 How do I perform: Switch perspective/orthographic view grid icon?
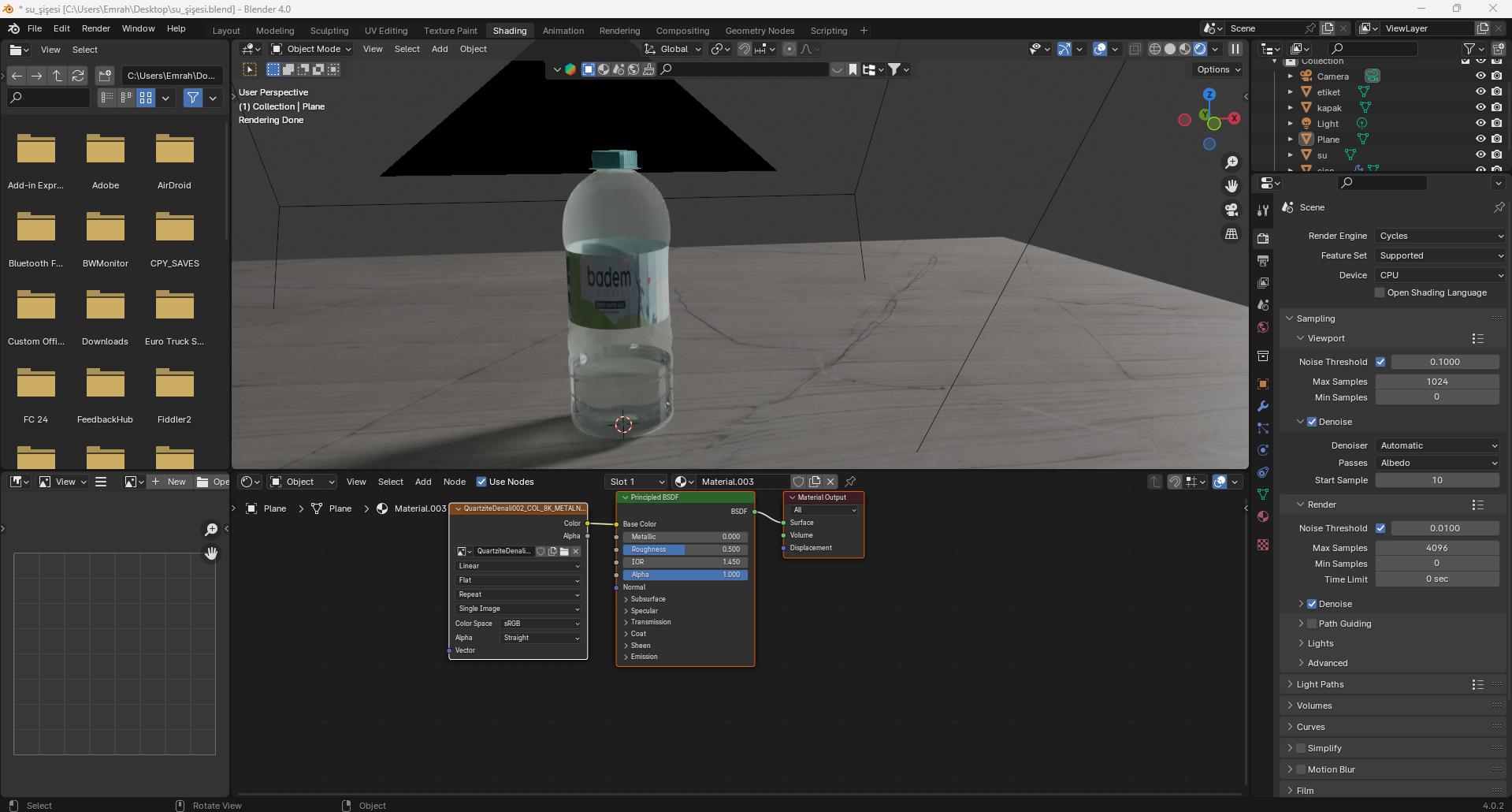pos(1232,234)
